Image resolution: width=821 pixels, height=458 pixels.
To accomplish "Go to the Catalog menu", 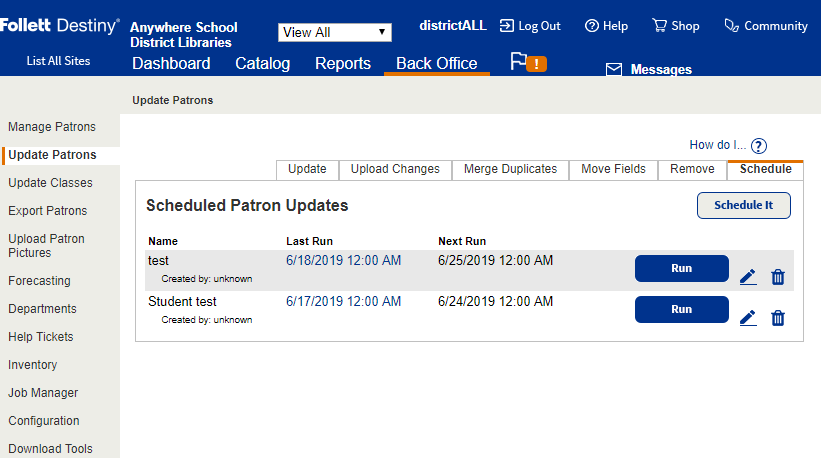I will click(263, 64).
